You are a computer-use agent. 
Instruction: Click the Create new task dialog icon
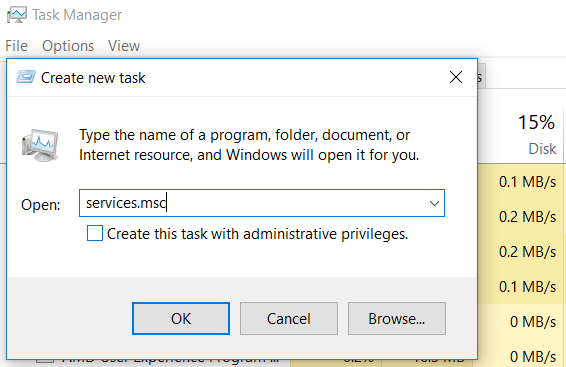tap(26, 77)
